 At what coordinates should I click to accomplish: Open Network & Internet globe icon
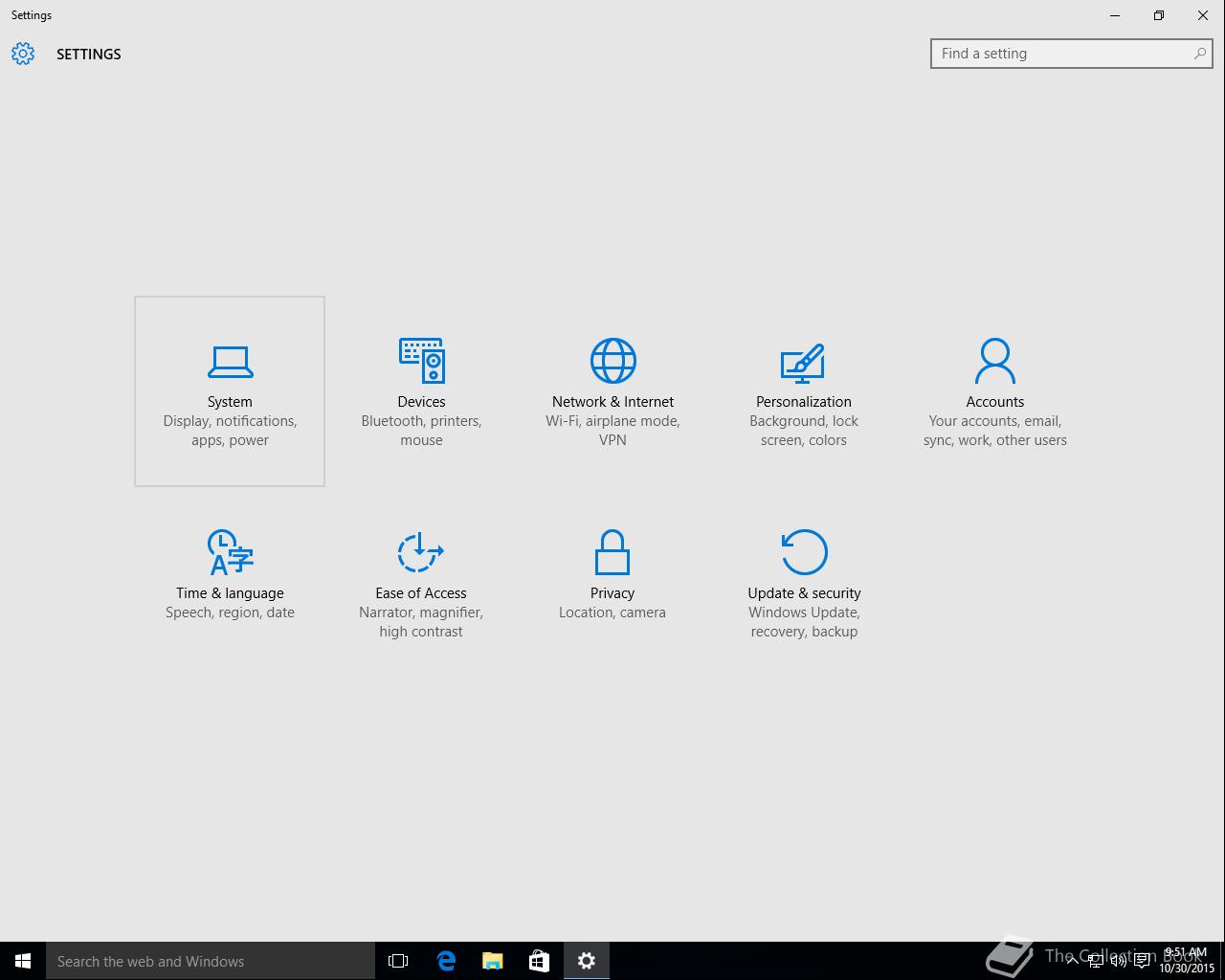[x=612, y=361]
